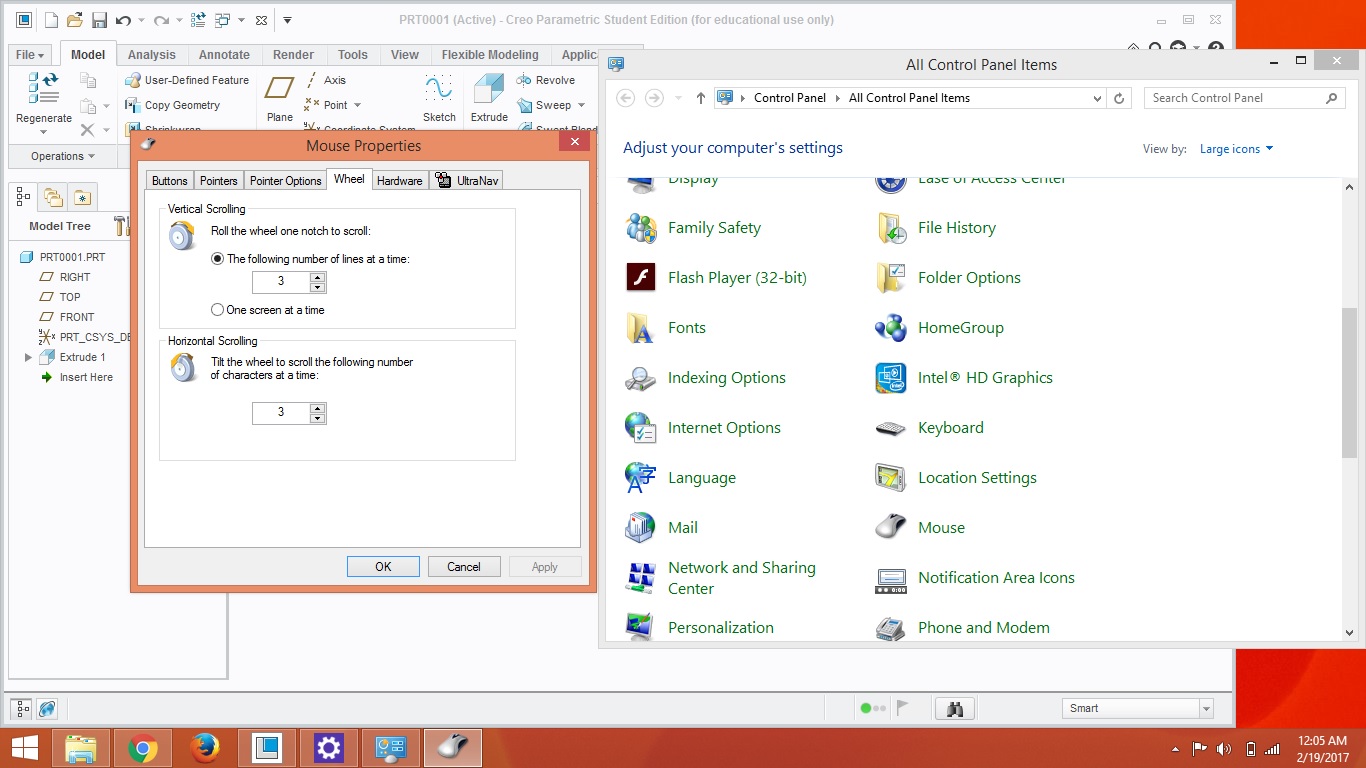Switch to the Annotate ribbon tab
The height and width of the screenshot is (768, 1366).
click(224, 55)
